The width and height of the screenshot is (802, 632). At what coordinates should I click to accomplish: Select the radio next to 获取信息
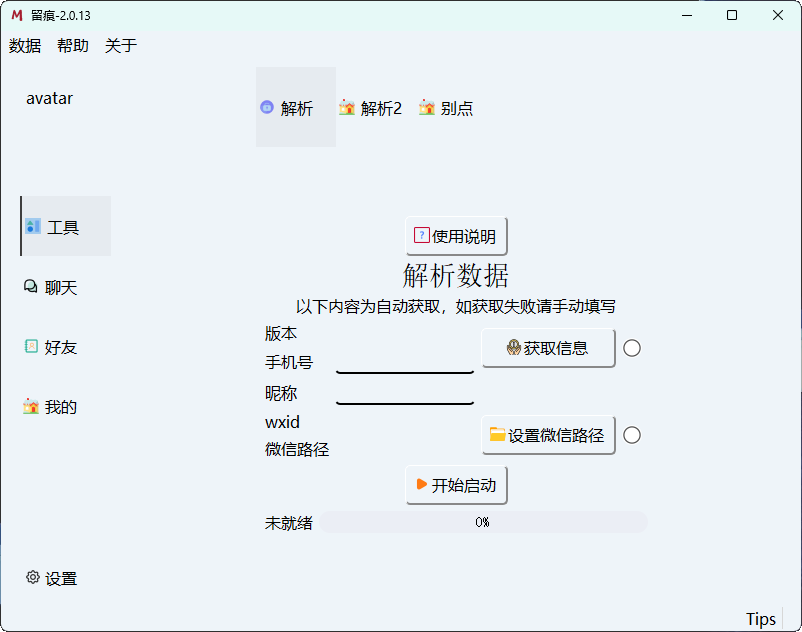pyautogui.click(x=631, y=348)
